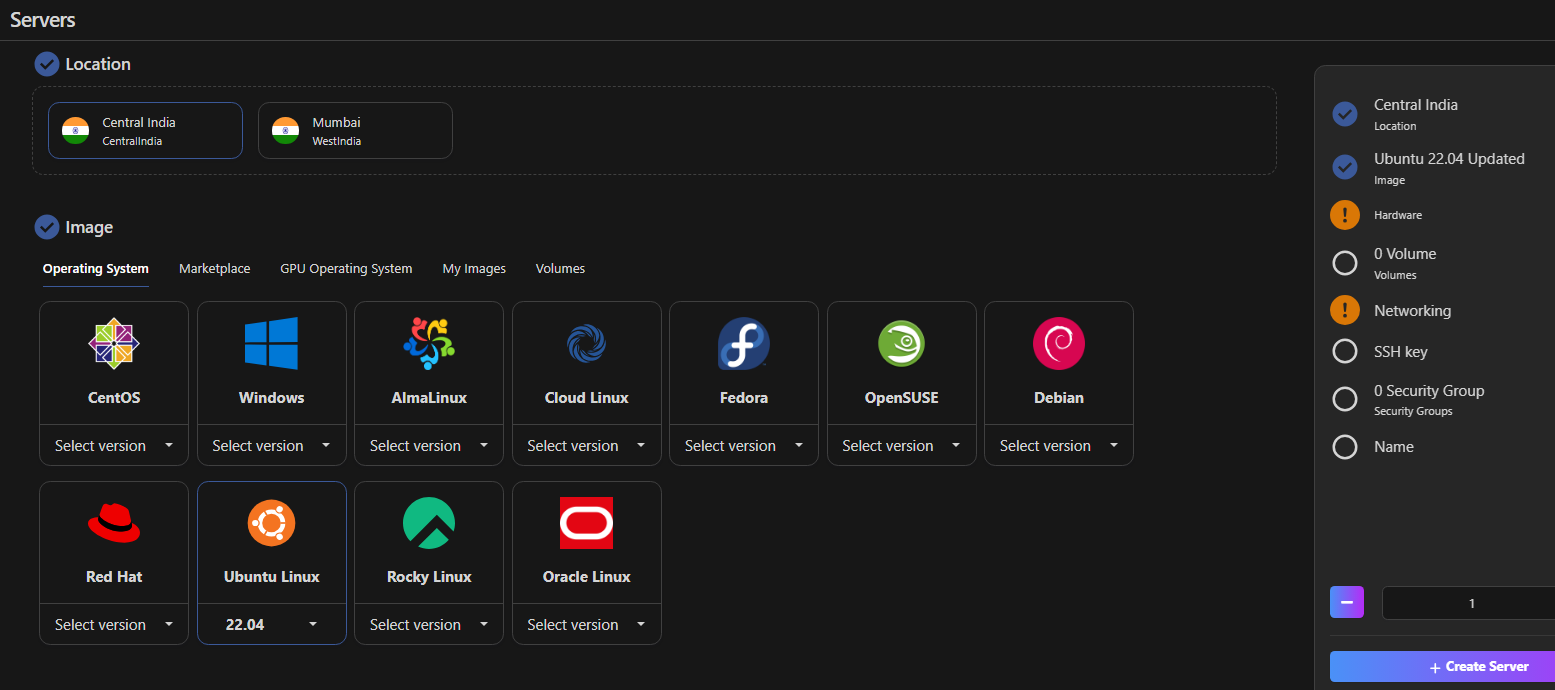
Task: Select the SSH key step circle
Action: 1345,352
